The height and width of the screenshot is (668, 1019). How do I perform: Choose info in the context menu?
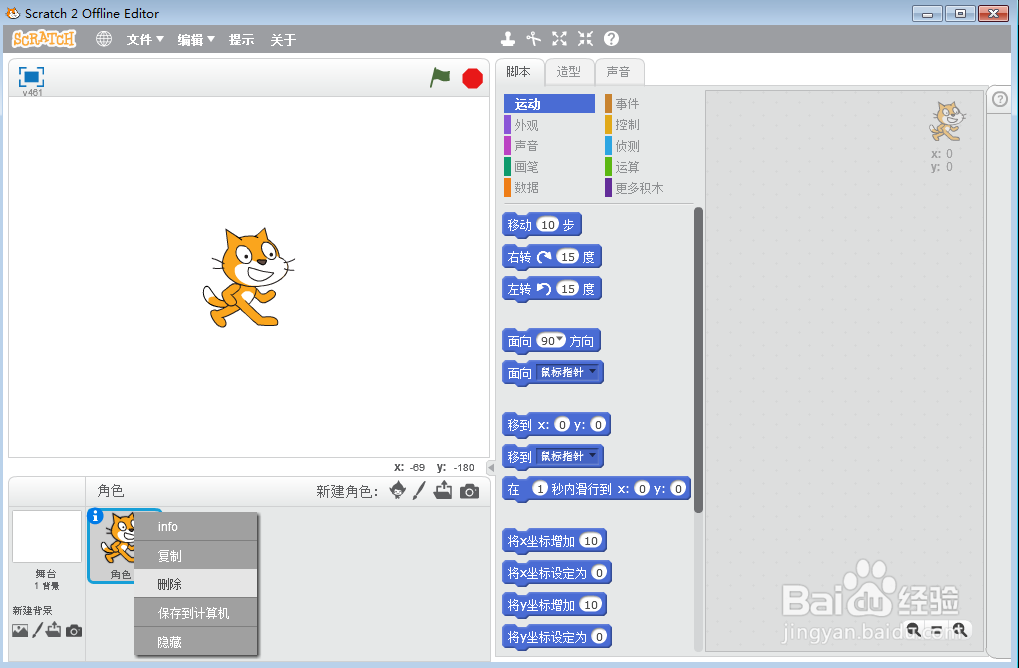[196, 526]
